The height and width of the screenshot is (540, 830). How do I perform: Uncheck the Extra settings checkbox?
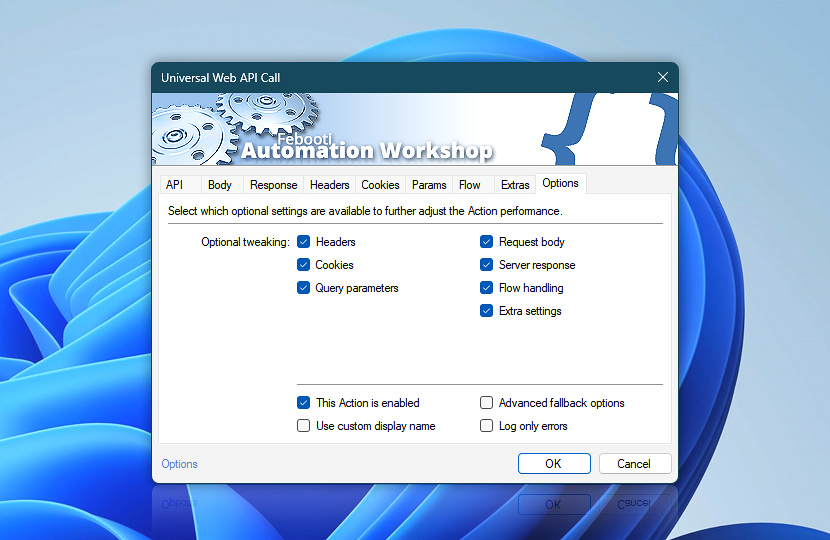click(486, 311)
